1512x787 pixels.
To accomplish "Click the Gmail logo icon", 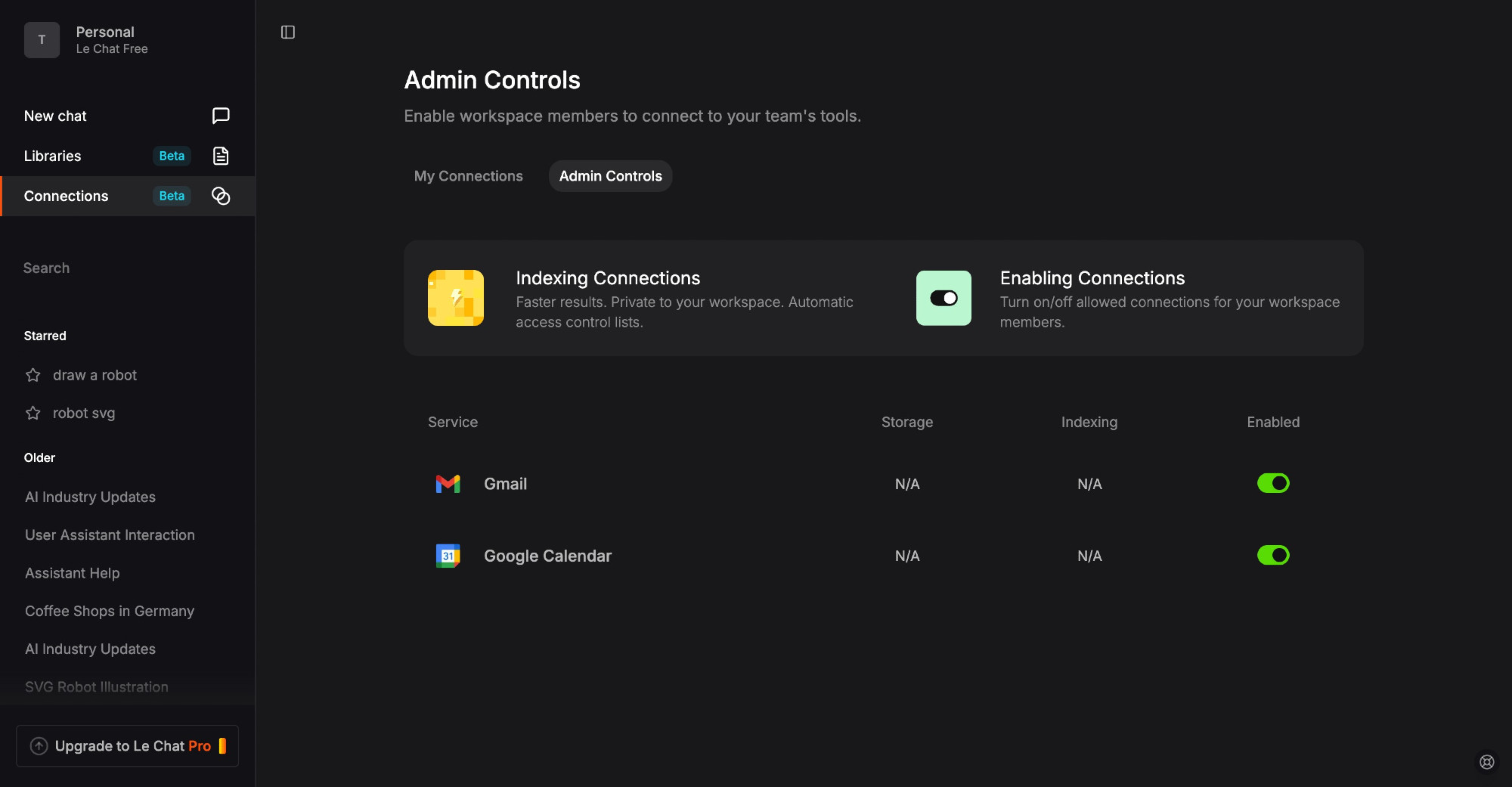I will point(448,484).
